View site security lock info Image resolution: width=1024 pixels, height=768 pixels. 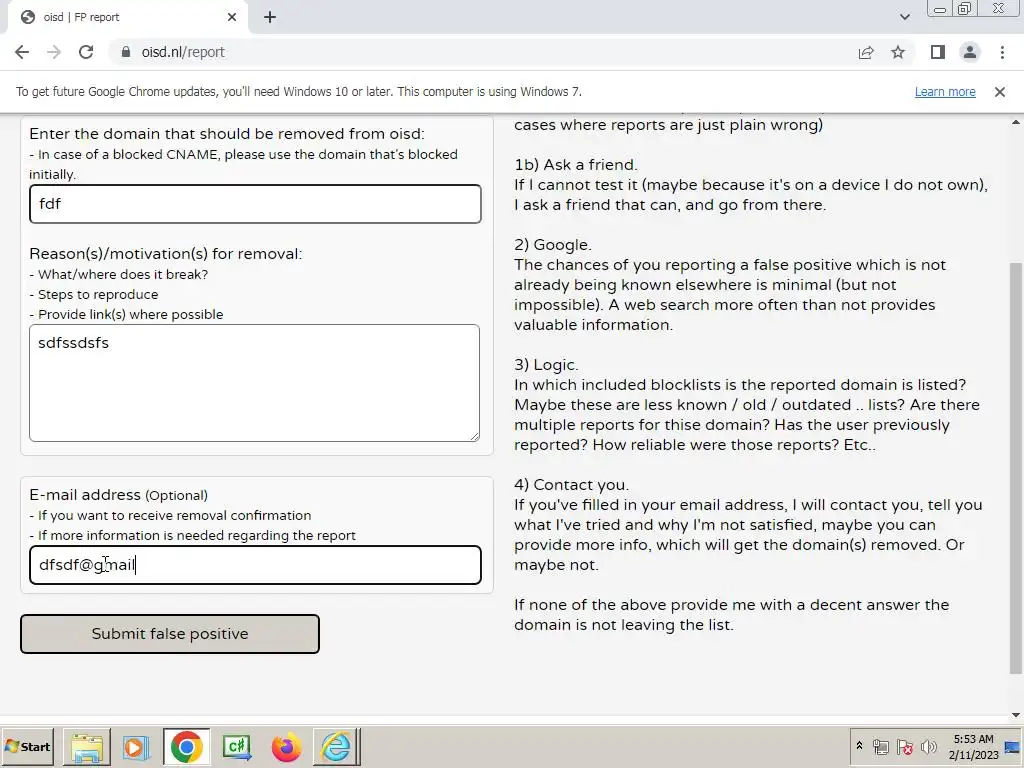click(125, 52)
